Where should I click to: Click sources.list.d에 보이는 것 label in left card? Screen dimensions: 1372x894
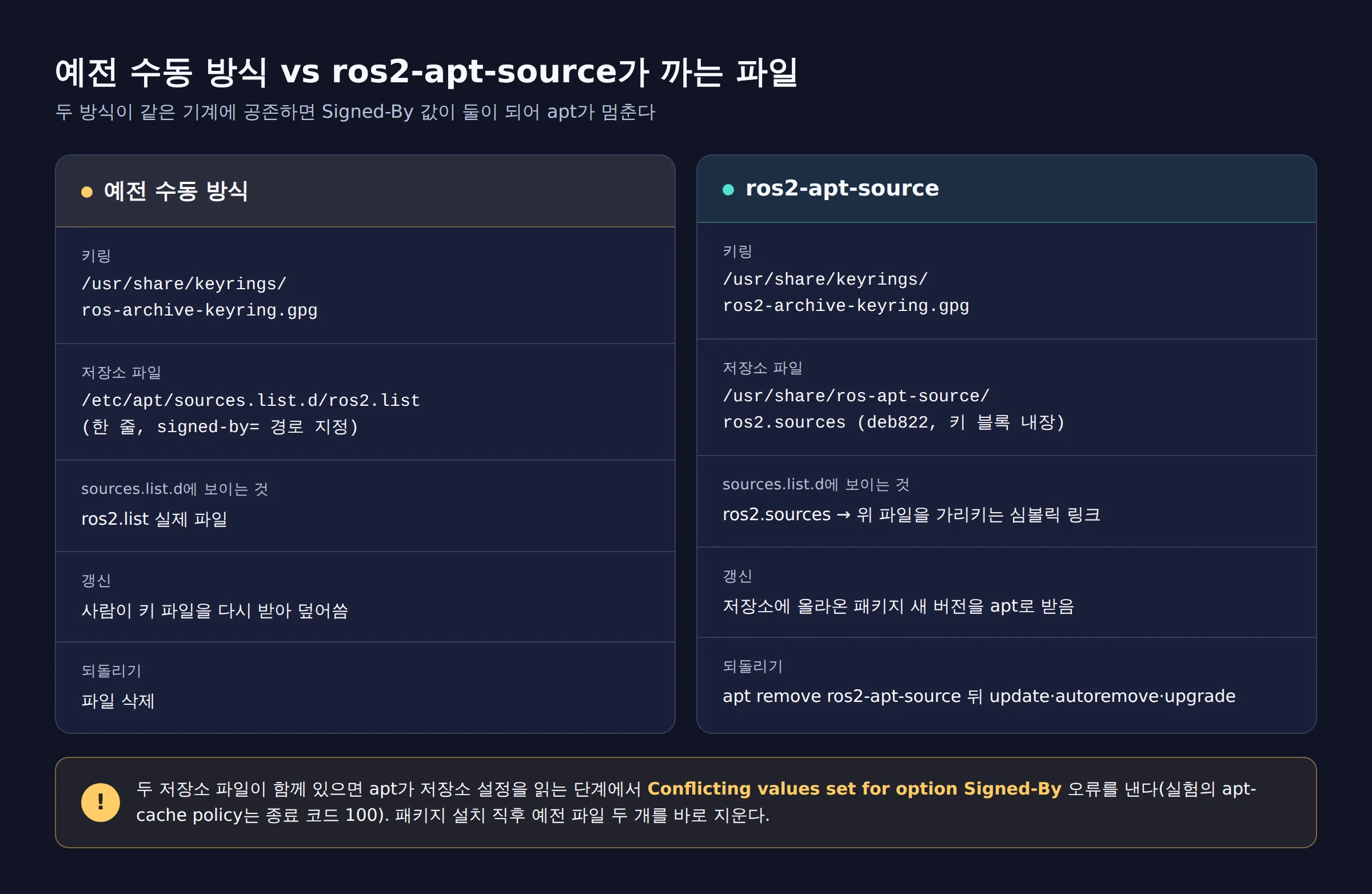pos(175,489)
